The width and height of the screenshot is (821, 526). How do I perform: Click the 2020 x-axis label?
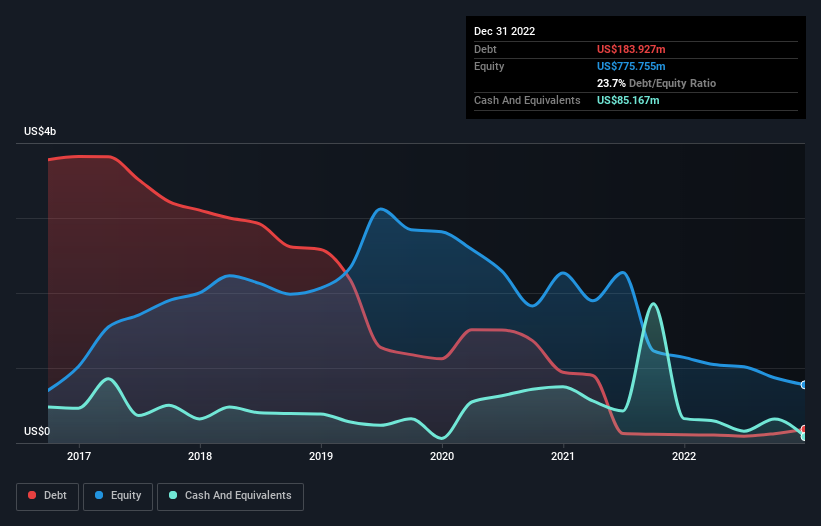(x=442, y=456)
